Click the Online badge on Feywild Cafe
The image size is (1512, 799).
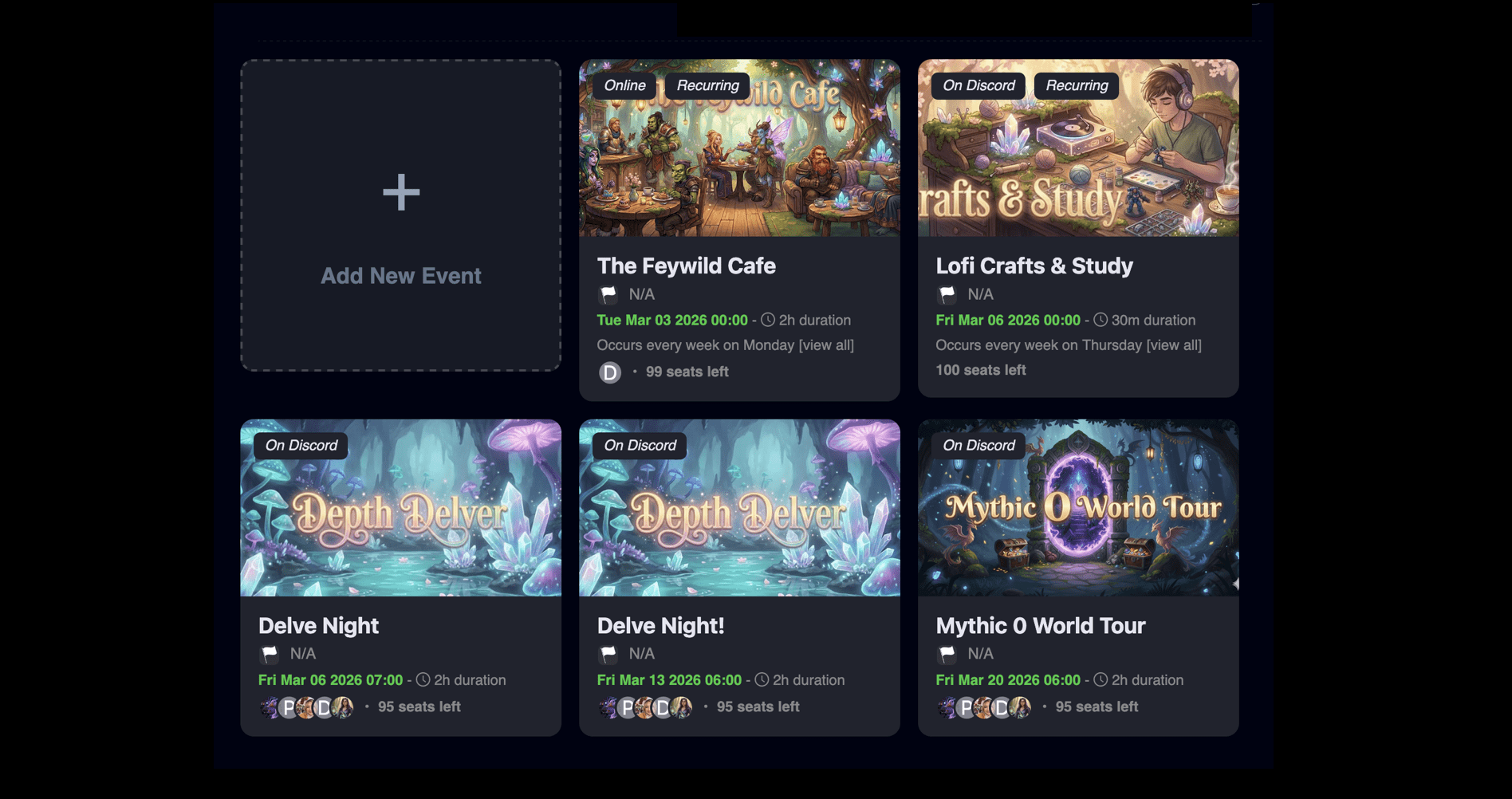(x=624, y=85)
